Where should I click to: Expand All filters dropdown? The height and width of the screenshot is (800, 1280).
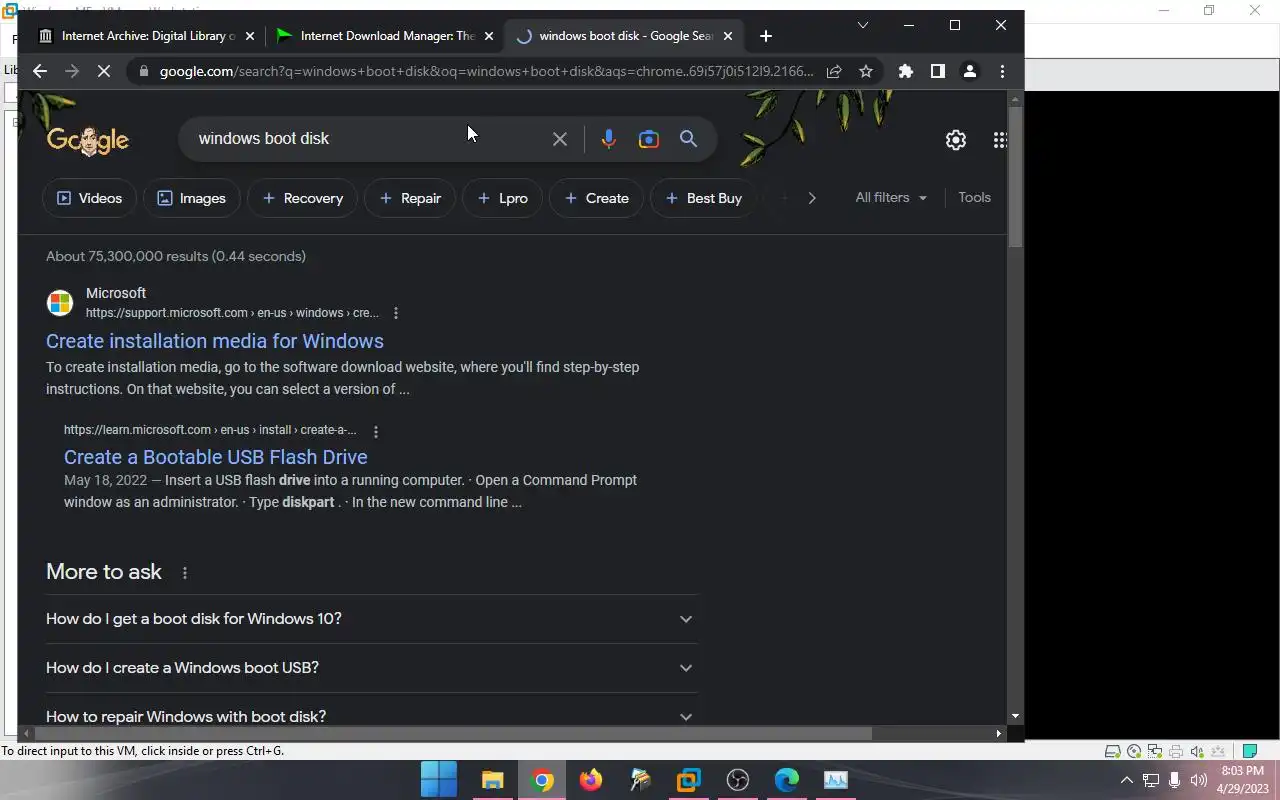click(x=891, y=198)
